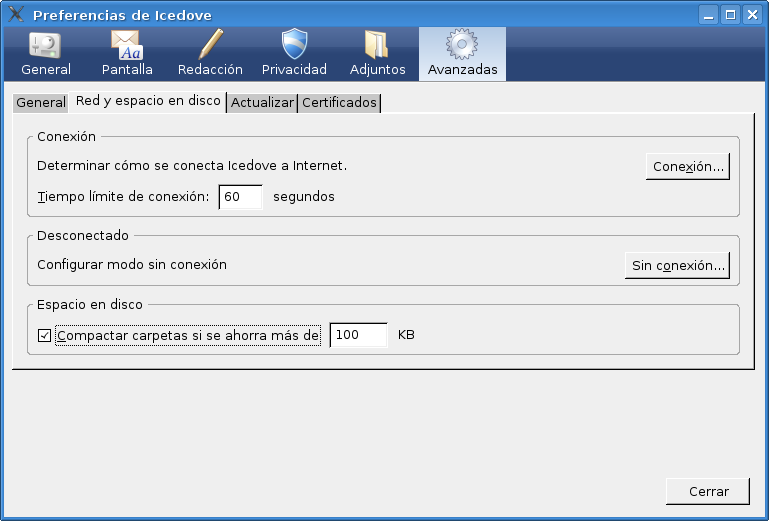Click the 'segundos' label
The width and height of the screenshot is (769, 521).
tap(304, 197)
